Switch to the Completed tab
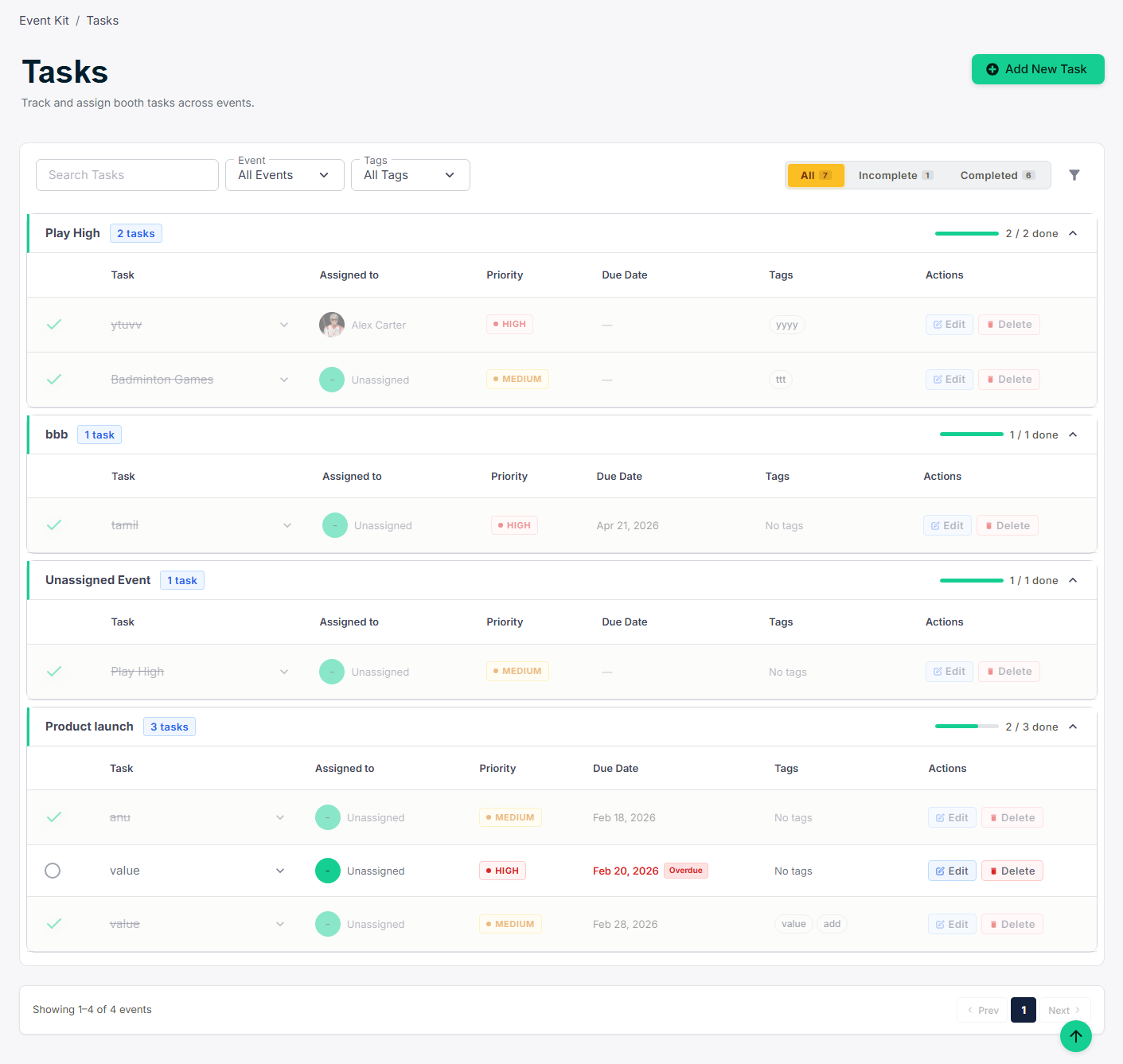 click(x=997, y=175)
